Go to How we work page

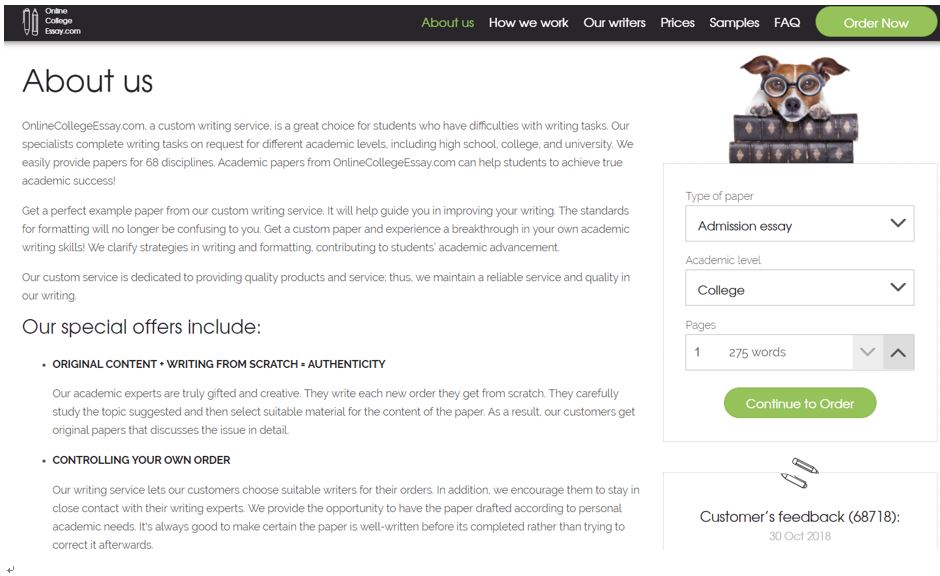[528, 22]
